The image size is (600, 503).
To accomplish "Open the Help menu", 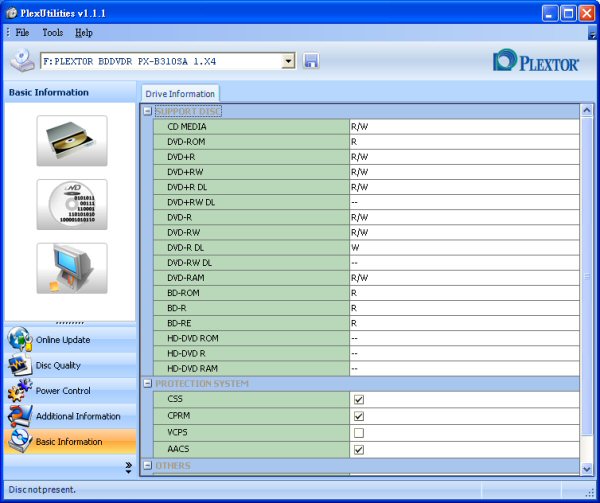I will [83, 33].
